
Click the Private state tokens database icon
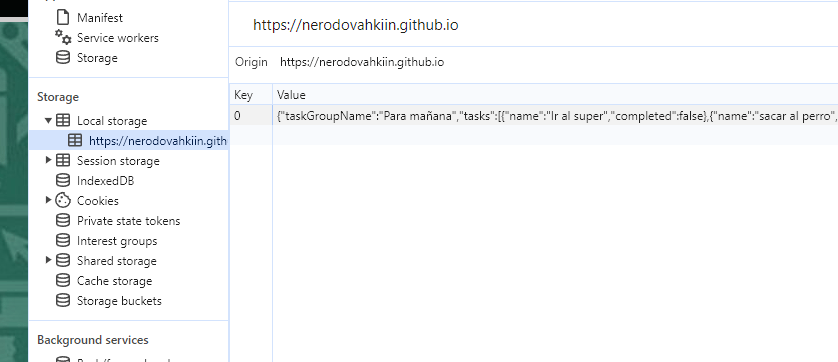(63, 221)
